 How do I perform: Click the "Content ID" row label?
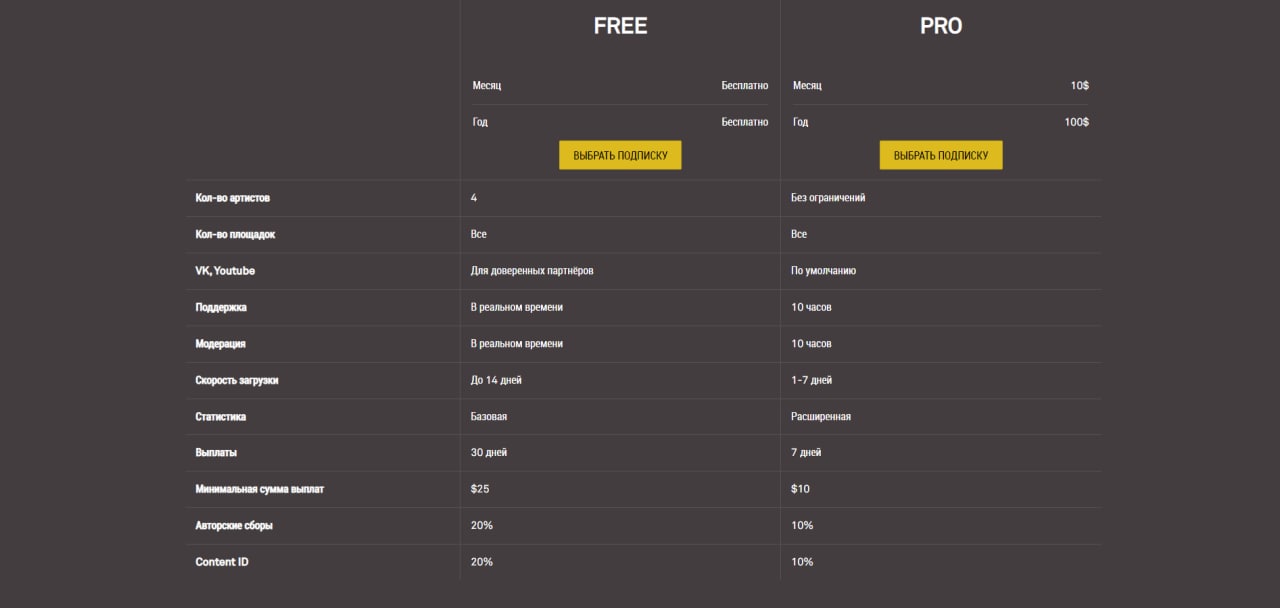click(222, 562)
